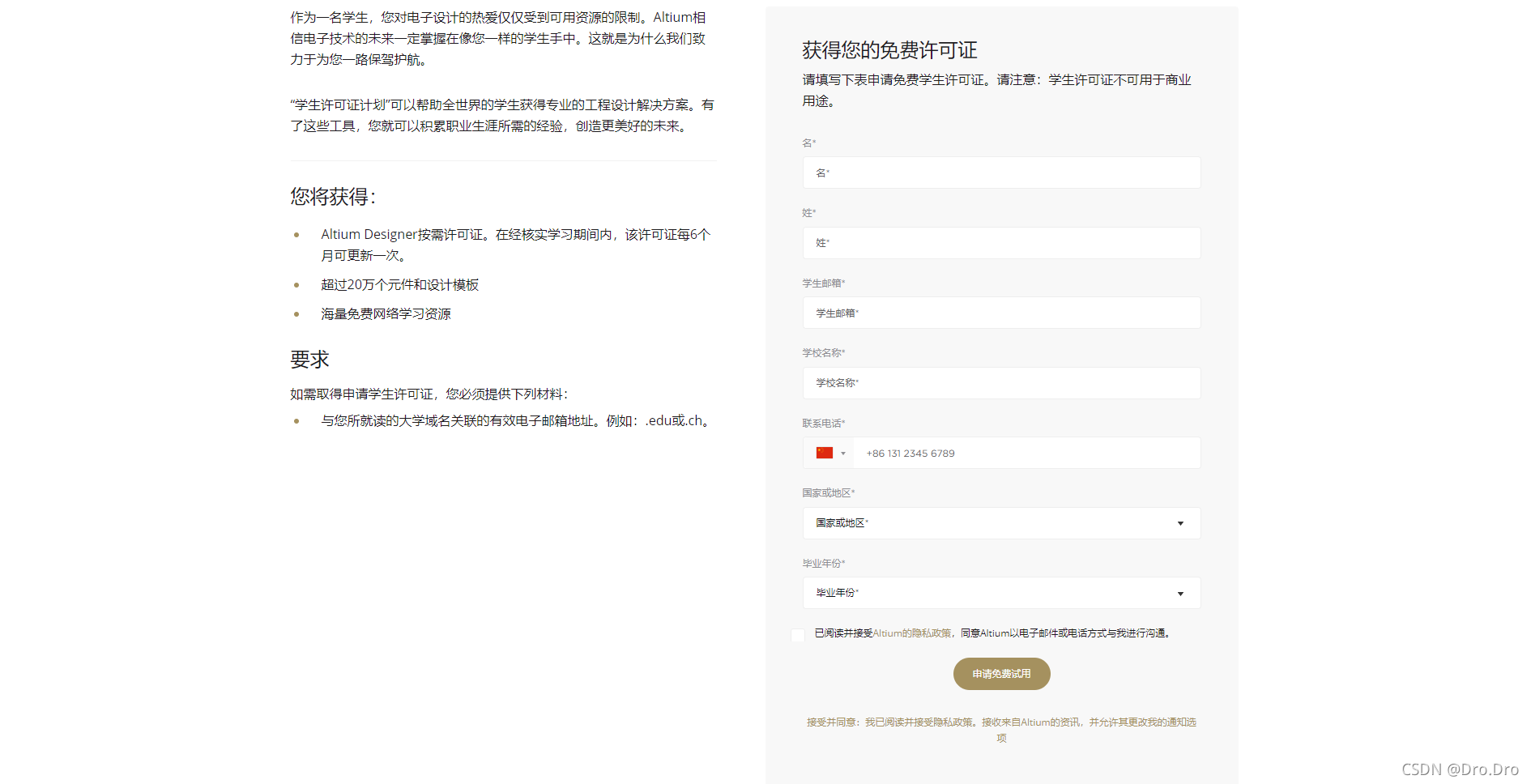Focus the 名 first name field

pyautogui.click(x=1001, y=173)
